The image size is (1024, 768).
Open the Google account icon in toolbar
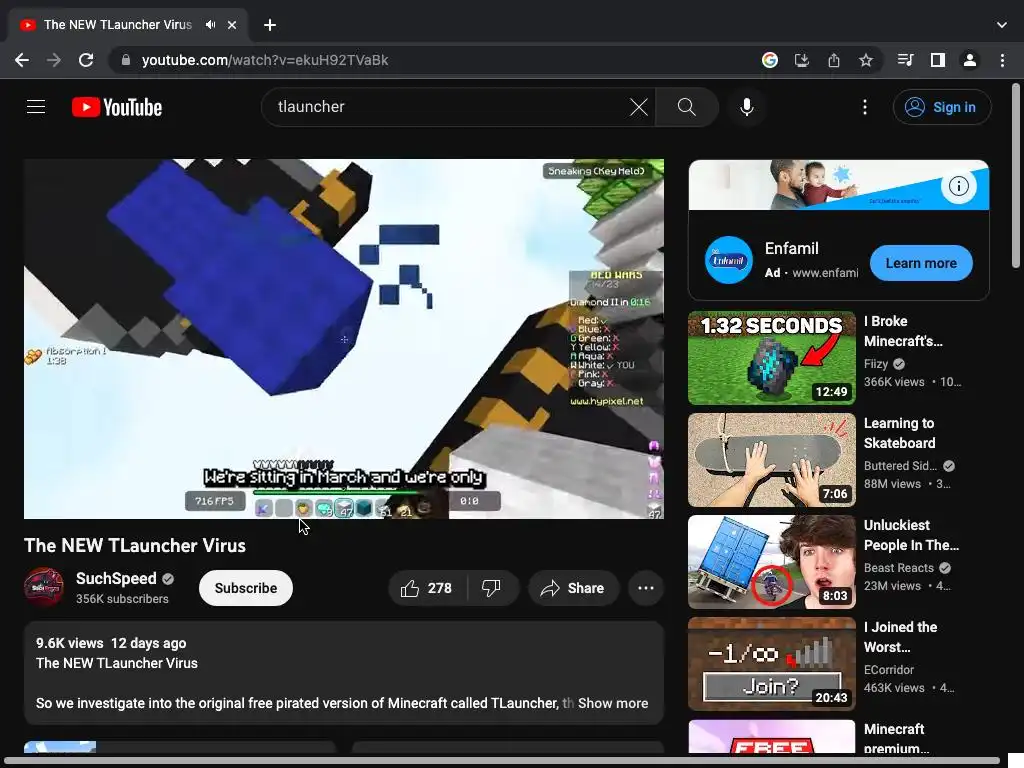point(770,60)
